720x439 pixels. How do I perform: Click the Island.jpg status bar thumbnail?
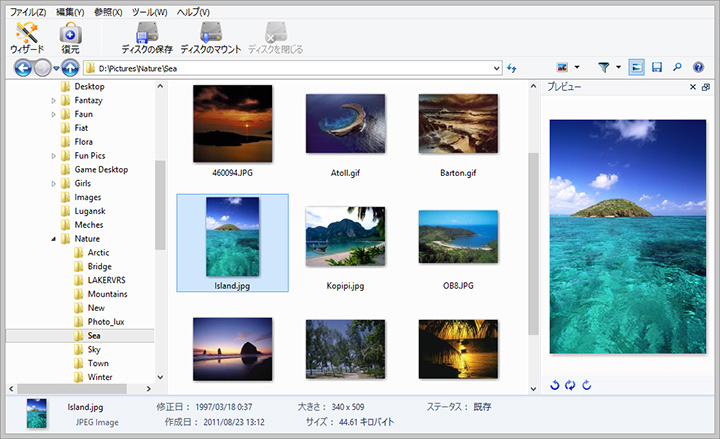point(37,414)
